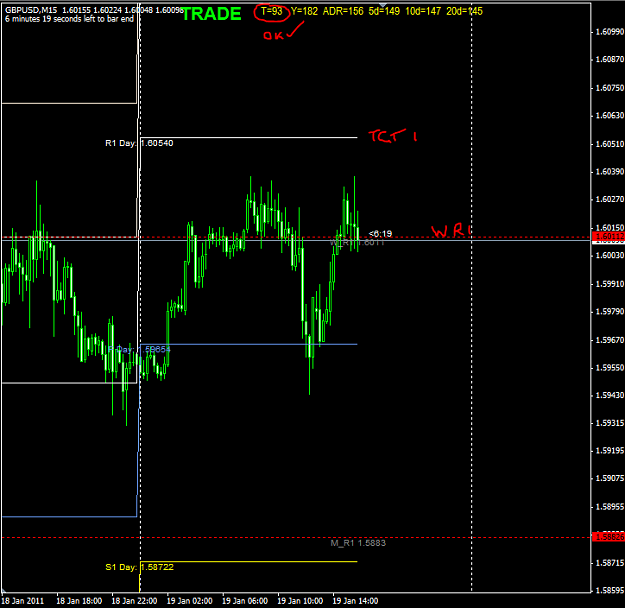Image resolution: width=625 pixels, height=608 pixels.
Task: Click '19 Jan 10:00' on the time axis
Action: pos(300,601)
